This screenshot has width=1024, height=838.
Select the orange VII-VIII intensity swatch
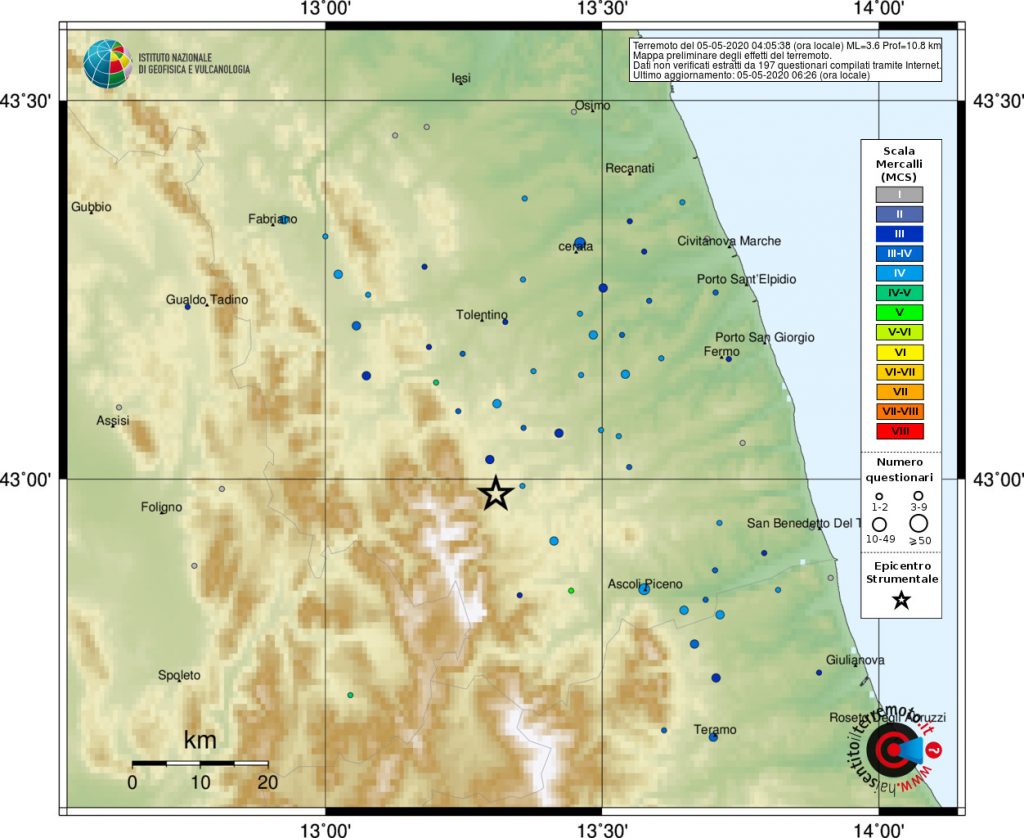coord(899,411)
